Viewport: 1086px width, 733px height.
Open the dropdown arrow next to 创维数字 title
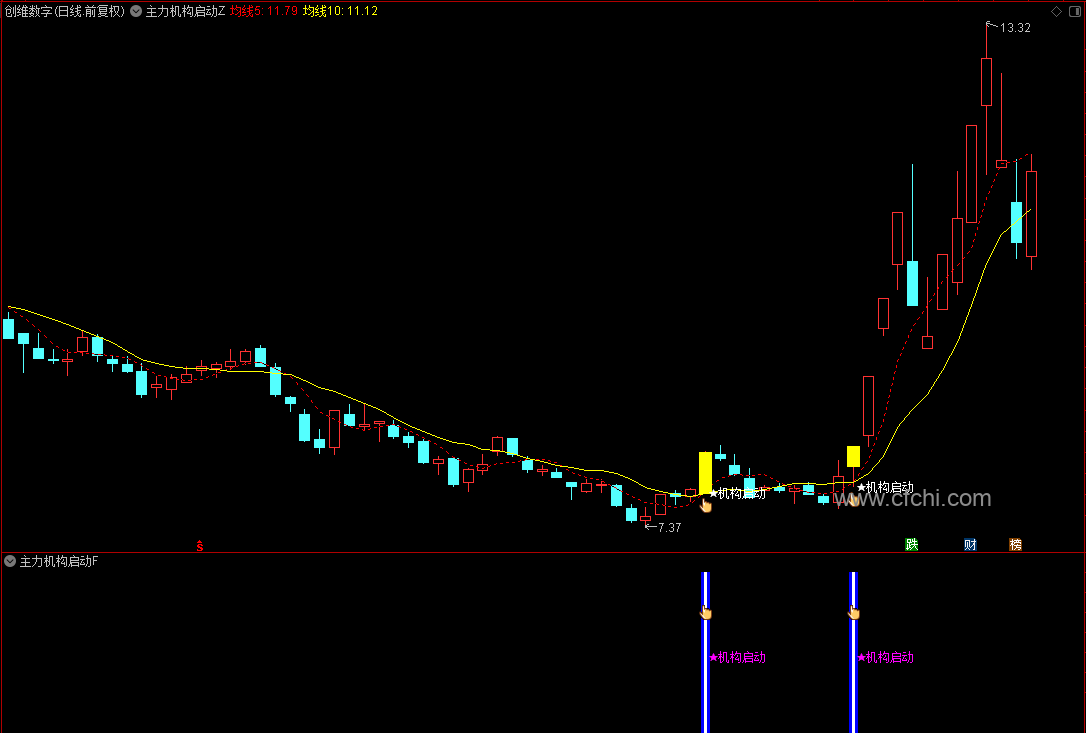(x=136, y=11)
